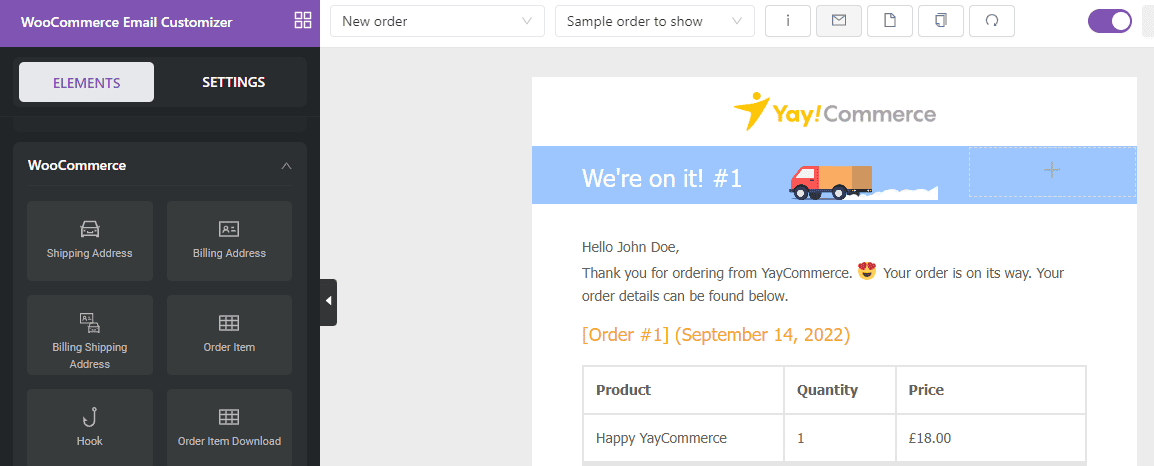1154x466 pixels.
Task: Toggle the purple enable switch
Action: click(x=1109, y=21)
